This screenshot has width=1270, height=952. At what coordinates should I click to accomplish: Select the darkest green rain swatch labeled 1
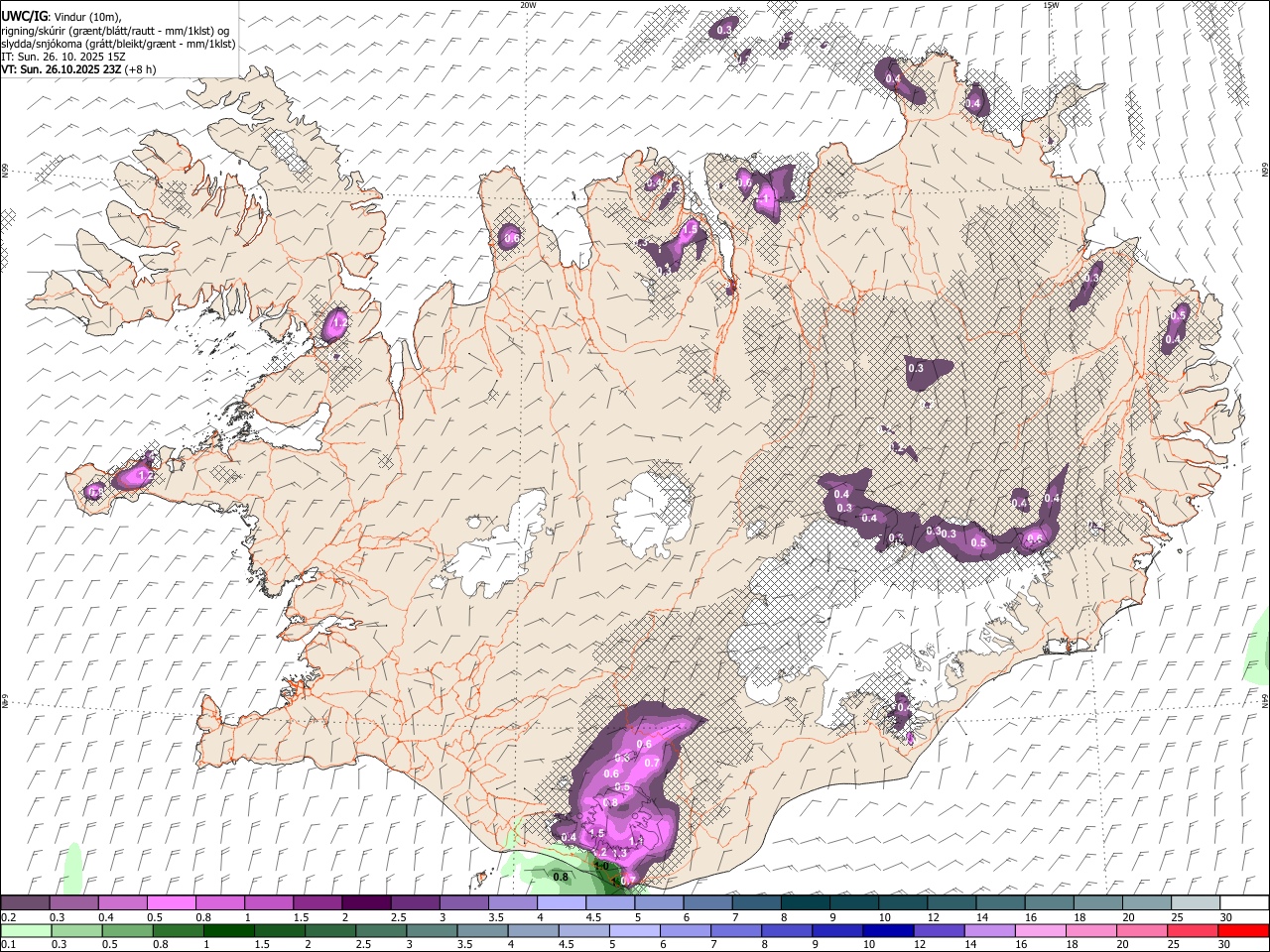pos(228,930)
